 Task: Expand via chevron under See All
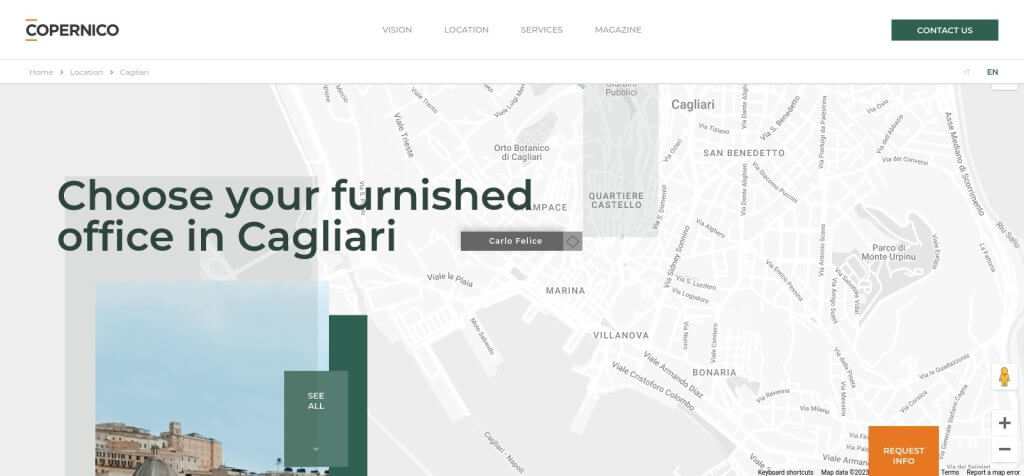tap(316, 449)
